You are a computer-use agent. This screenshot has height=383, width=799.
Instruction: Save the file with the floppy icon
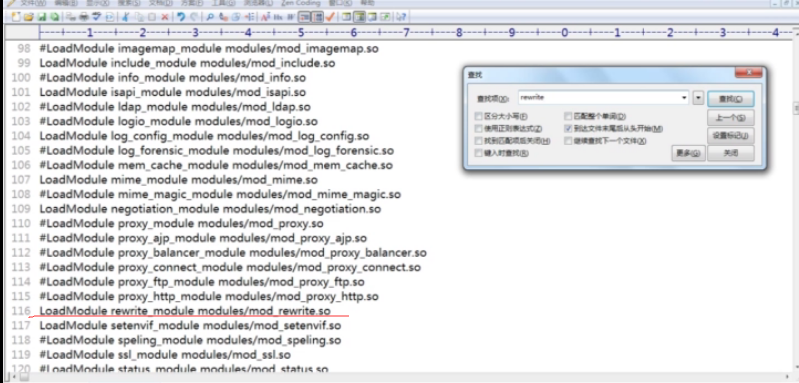[x=41, y=17]
